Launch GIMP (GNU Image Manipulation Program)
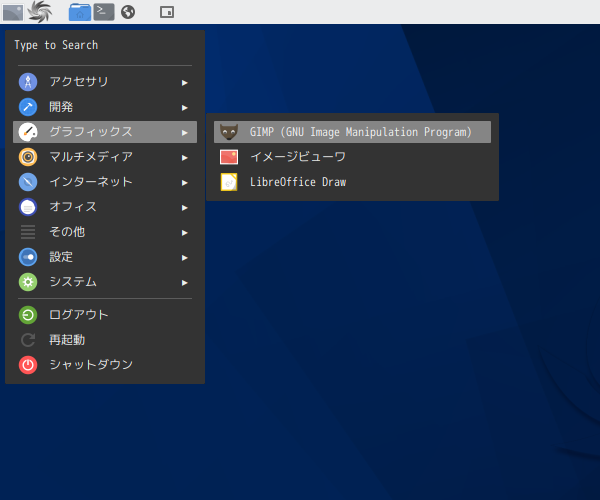The height and width of the screenshot is (500, 600). click(x=352, y=132)
